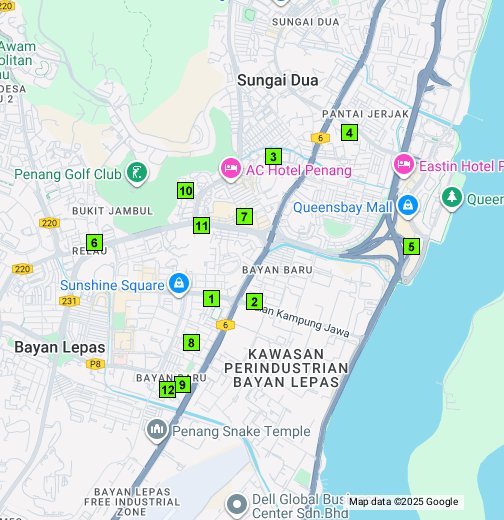Click the green park tree icon

(452, 199)
